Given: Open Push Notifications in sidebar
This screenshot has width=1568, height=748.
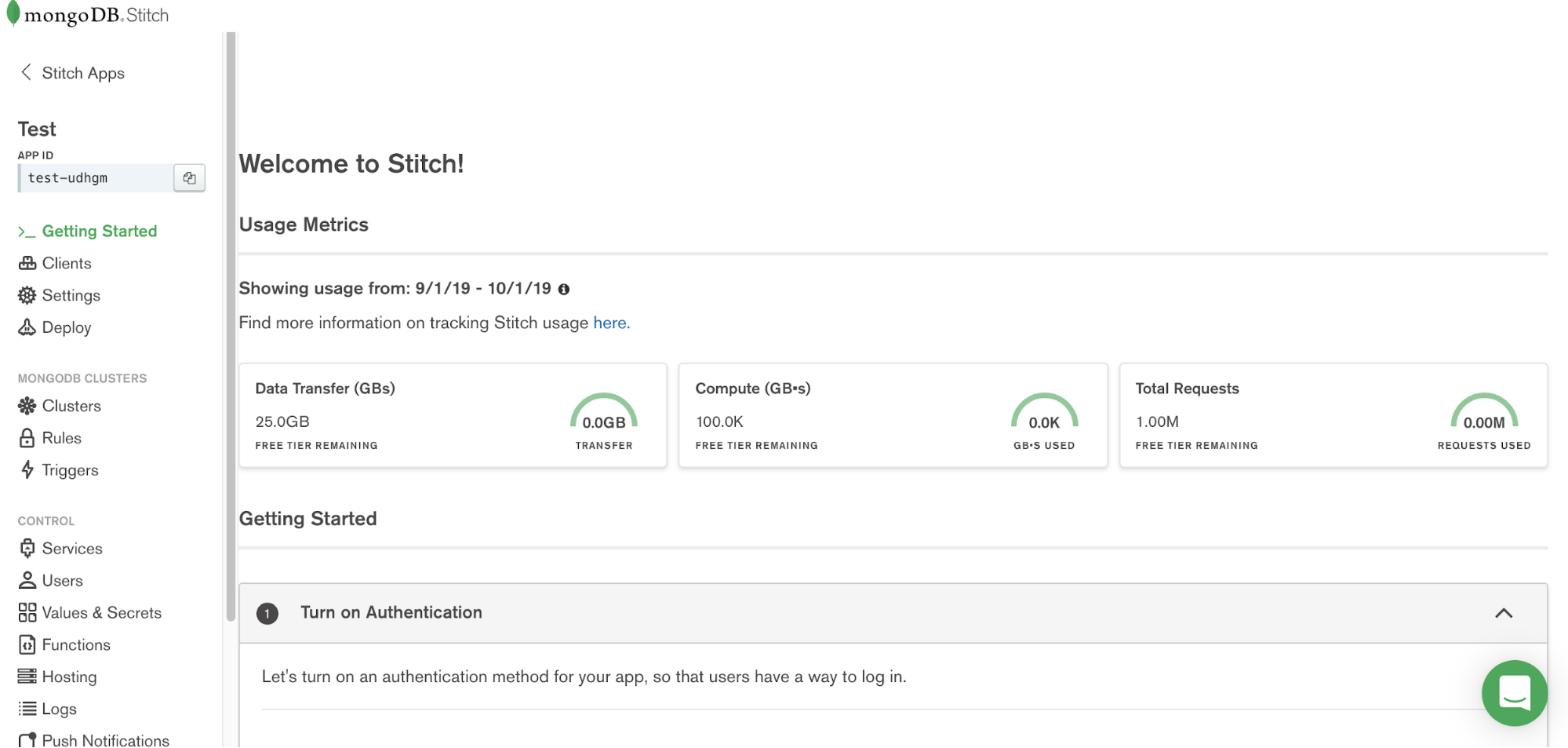Looking at the screenshot, I should click(x=106, y=740).
